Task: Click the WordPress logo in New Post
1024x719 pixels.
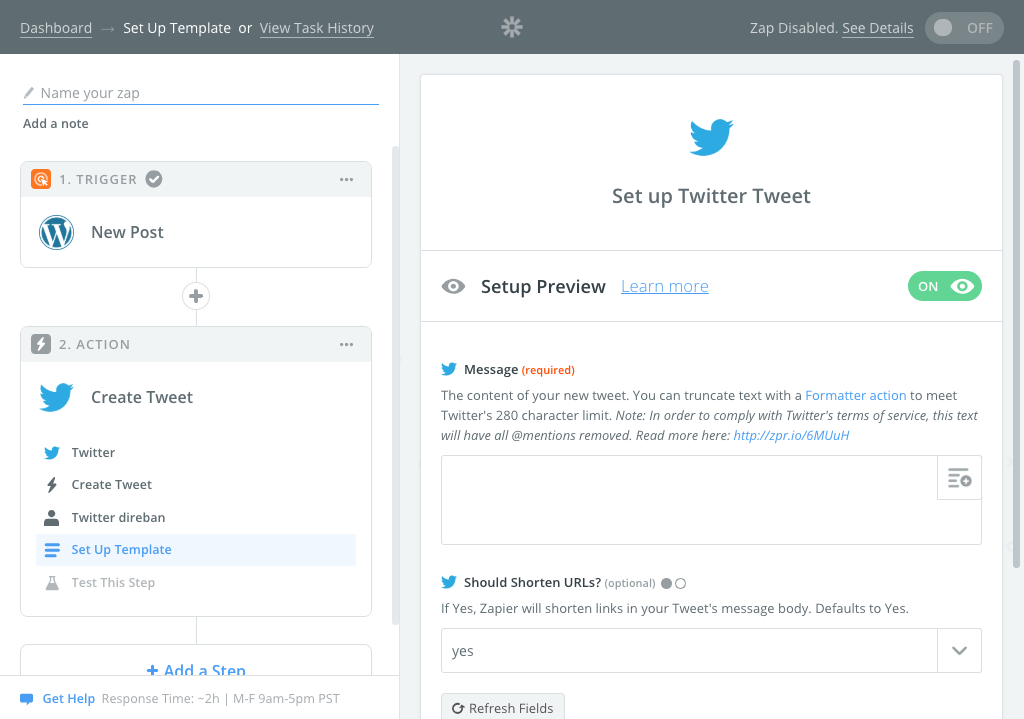Action: coord(56,232)
